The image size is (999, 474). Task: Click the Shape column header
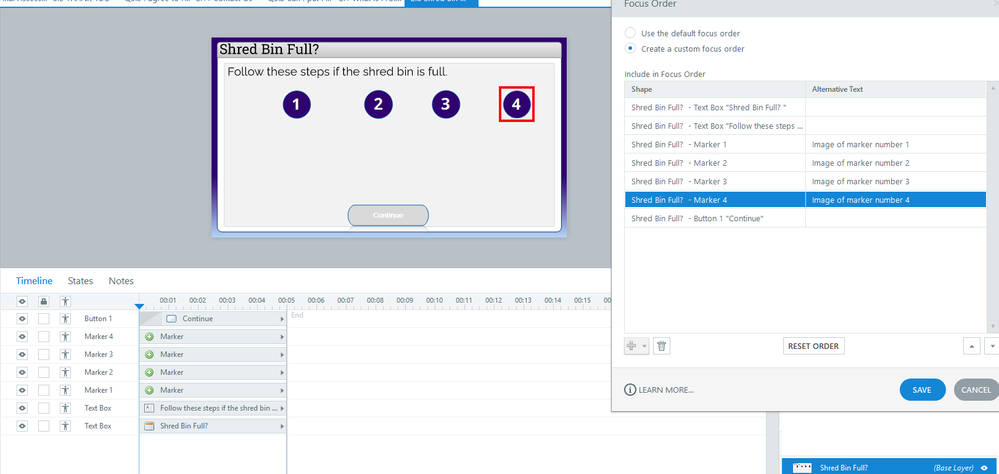click(x=715, y=89)
